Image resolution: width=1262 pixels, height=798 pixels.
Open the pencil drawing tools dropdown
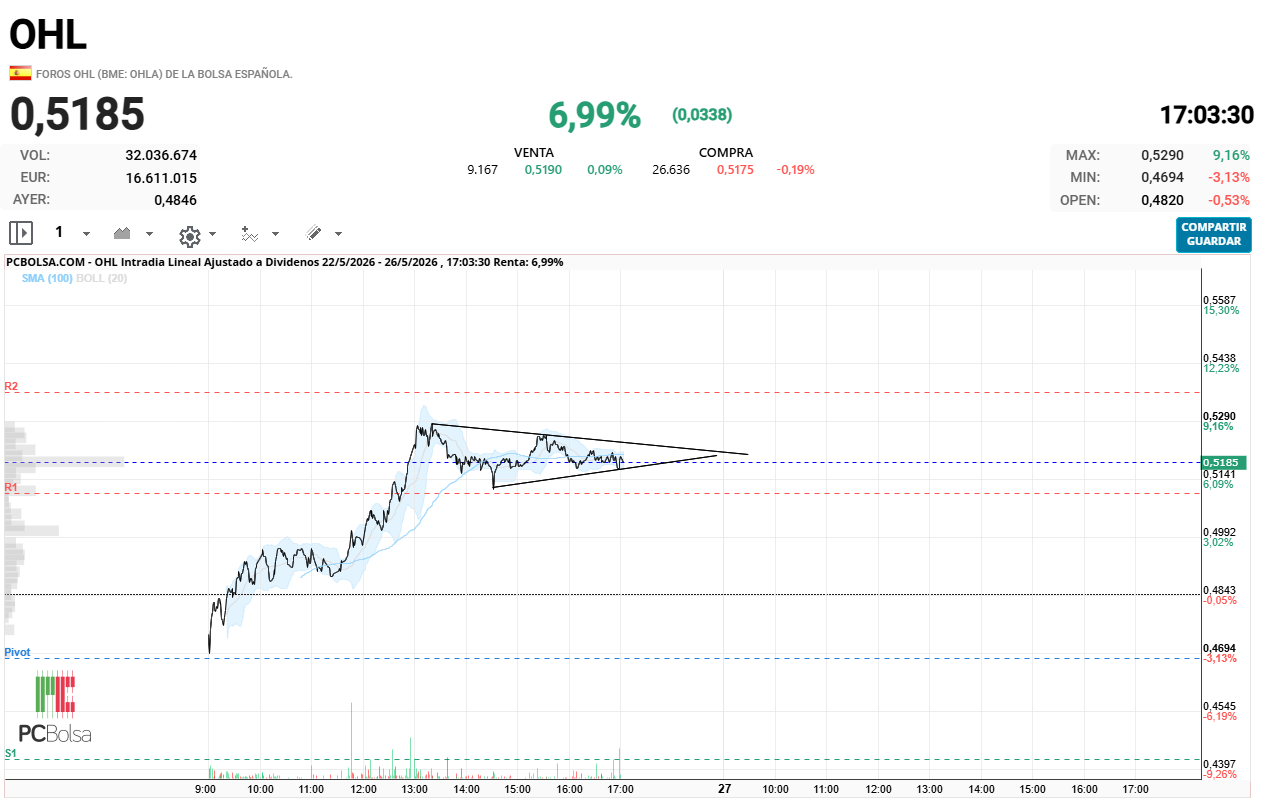coord(324,233)
